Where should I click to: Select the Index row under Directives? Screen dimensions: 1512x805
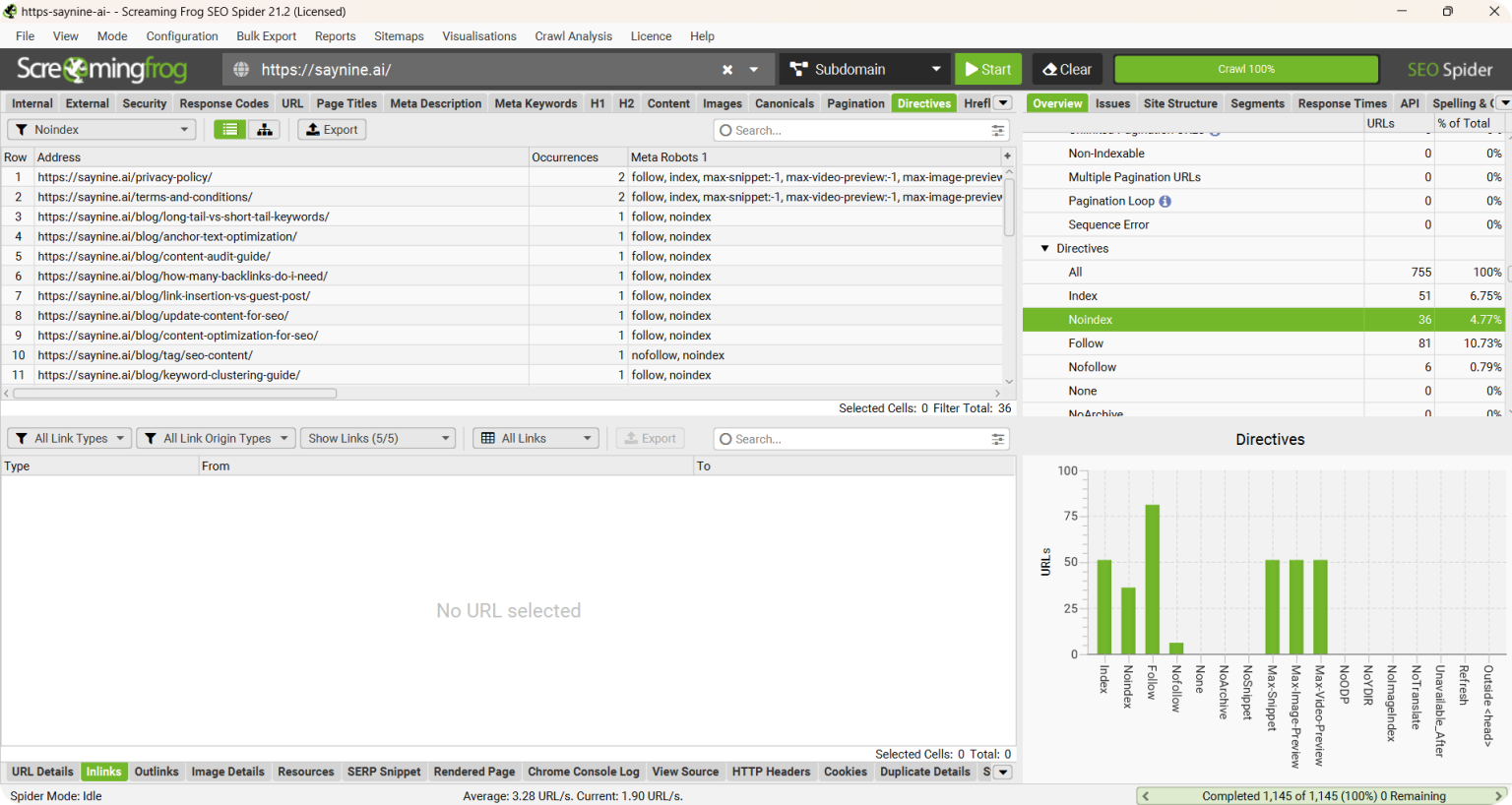[1263, 296]
